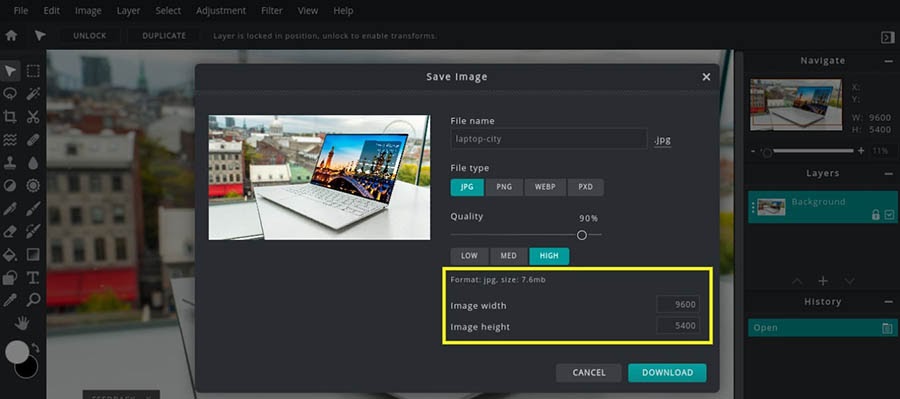This screenshot has width=900, height=399.
Task: Open the foreground color swatch
Action: pos(17,352)
